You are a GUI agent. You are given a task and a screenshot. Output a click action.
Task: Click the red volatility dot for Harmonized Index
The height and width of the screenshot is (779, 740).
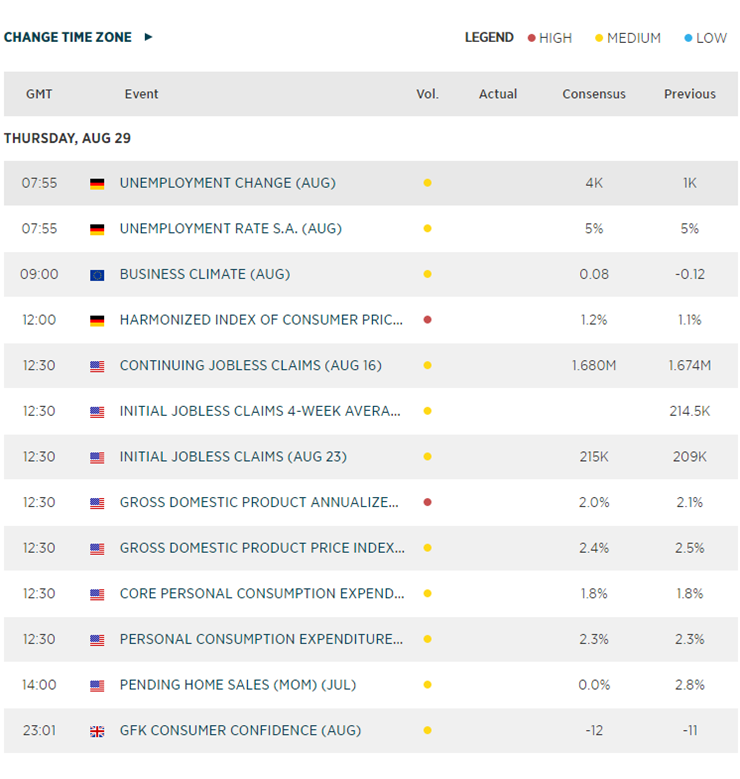[x=427, y=320]
